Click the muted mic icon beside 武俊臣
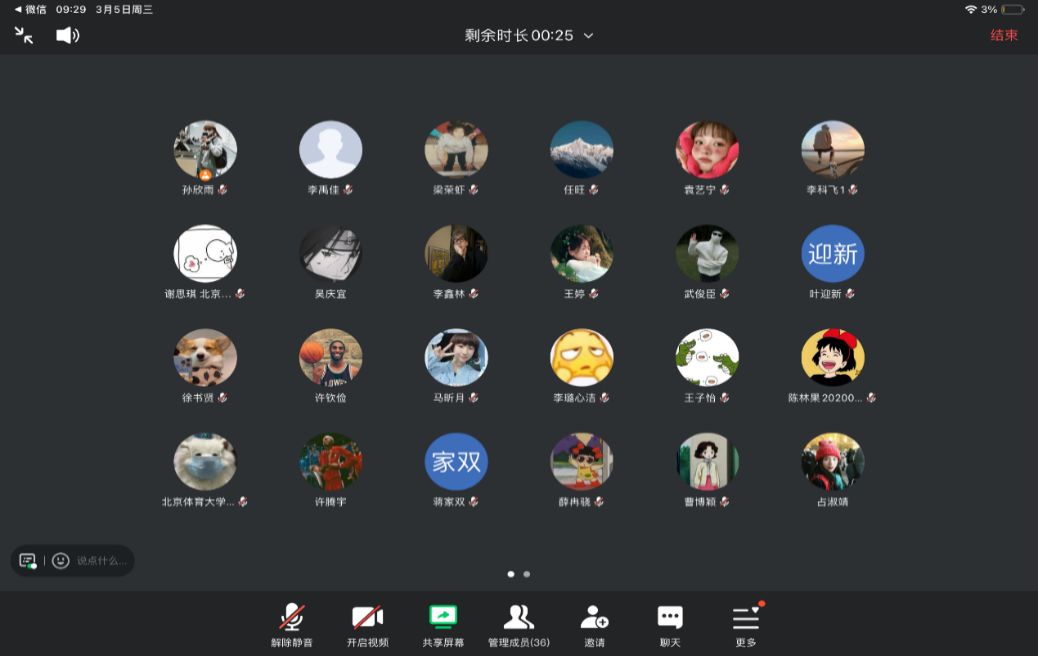1038x656 pixels. pos(726,294)
